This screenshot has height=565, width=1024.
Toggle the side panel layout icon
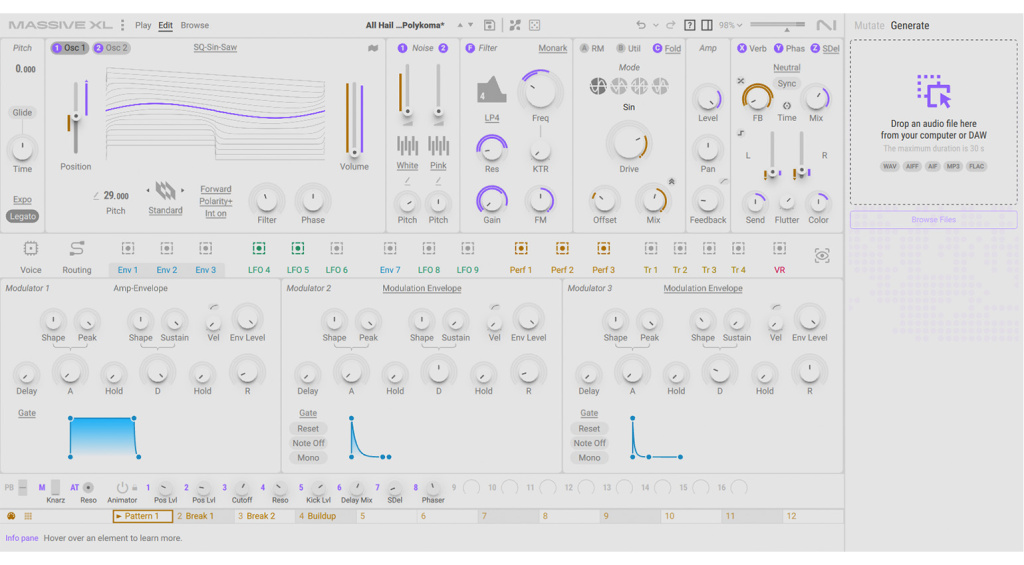(707, 25)
